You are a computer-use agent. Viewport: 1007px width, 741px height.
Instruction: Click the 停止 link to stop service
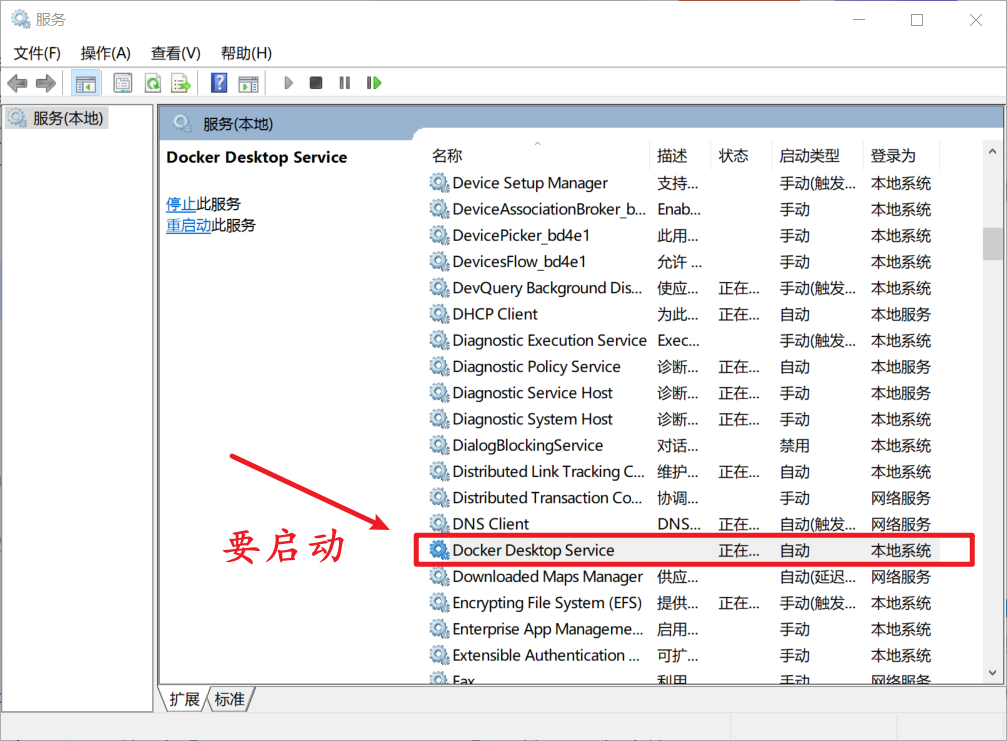pos(181,204)
